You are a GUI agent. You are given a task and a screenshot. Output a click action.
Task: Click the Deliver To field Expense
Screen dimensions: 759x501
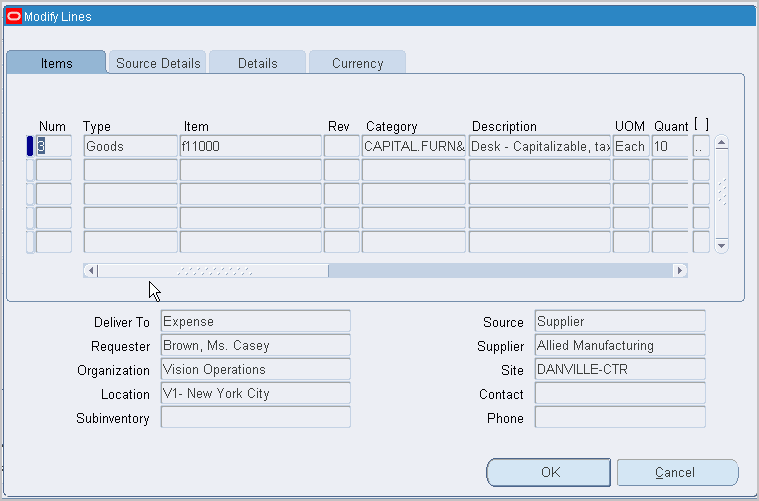point(256,321)
